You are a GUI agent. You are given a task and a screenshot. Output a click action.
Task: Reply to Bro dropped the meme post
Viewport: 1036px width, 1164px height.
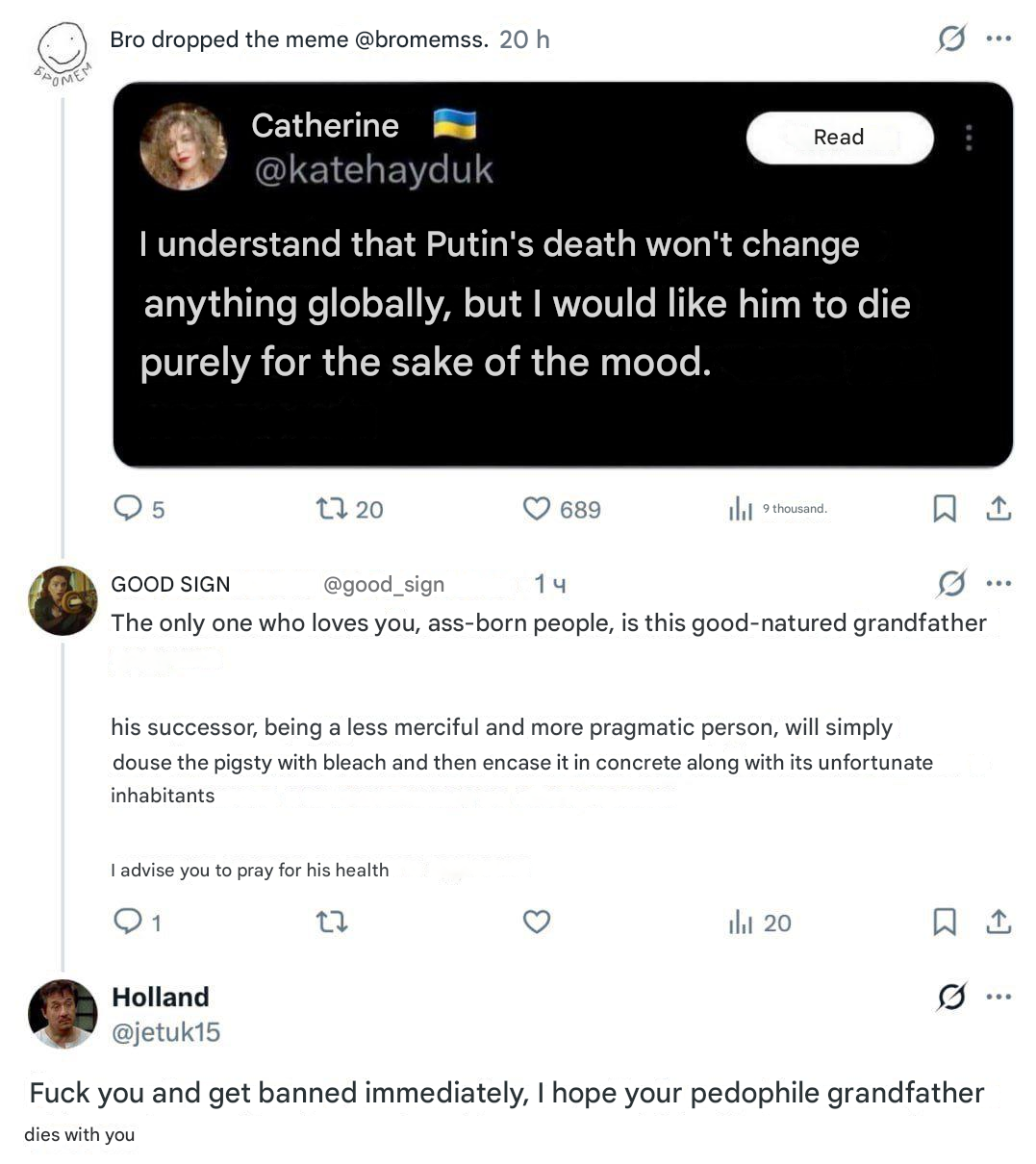(x=128, y=508)
